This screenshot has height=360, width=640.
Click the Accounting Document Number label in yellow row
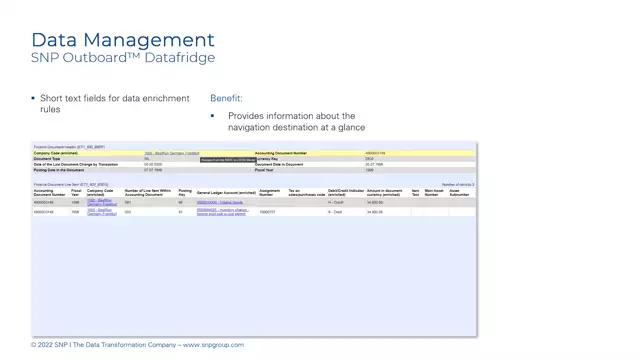click(x=281, y=153)
